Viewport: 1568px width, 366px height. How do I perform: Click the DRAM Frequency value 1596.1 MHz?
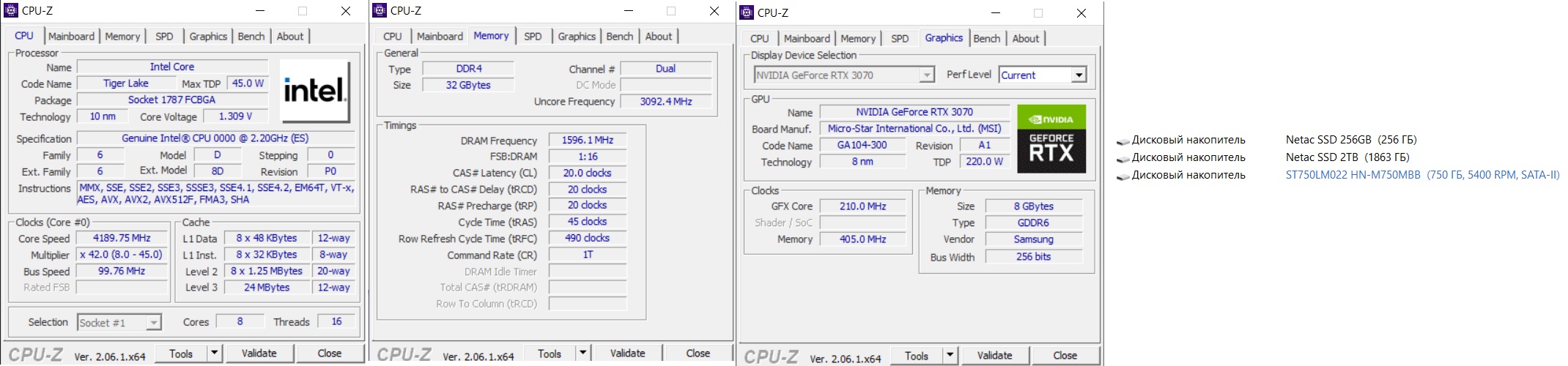pos(588,140)
